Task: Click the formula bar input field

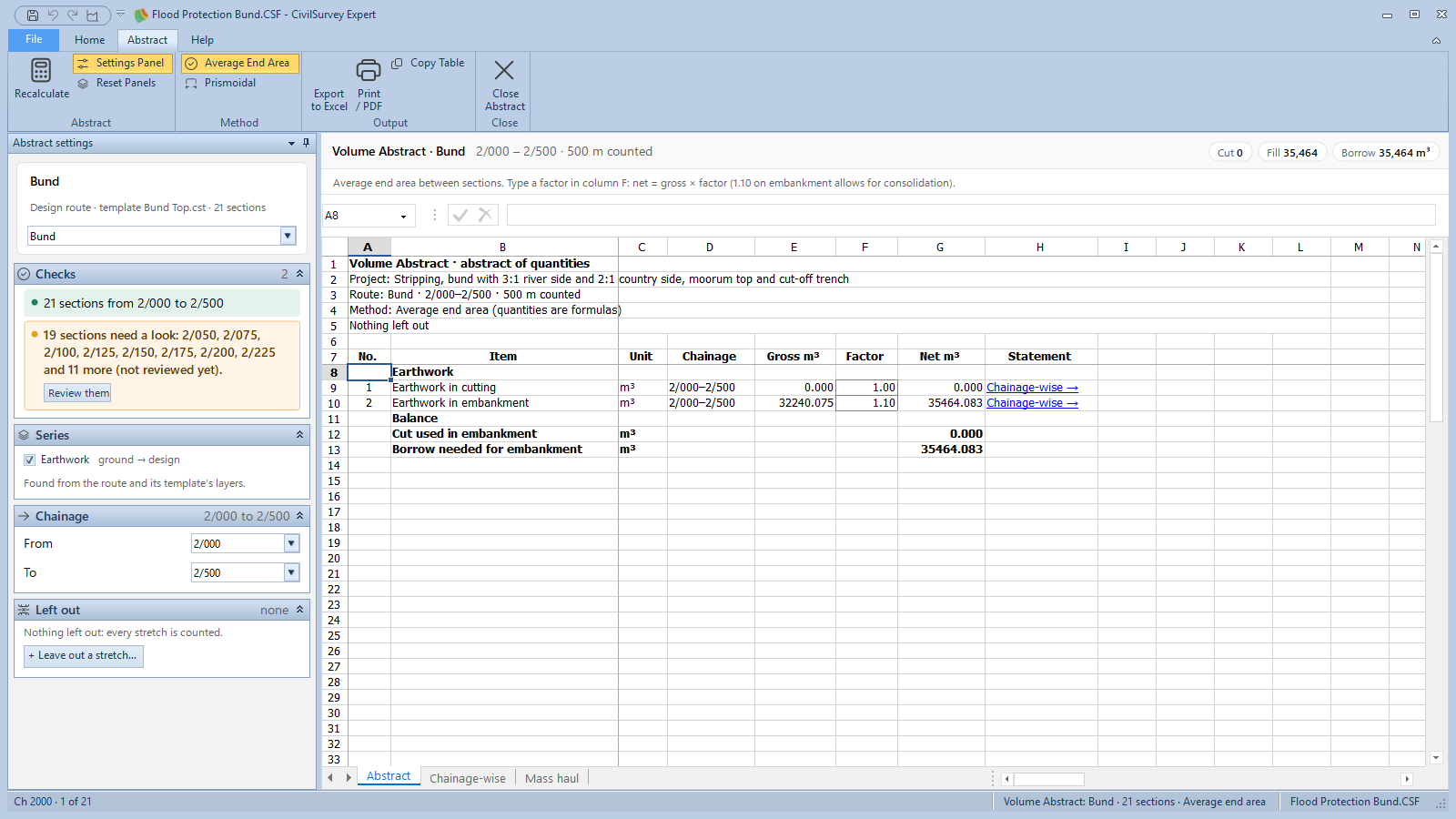Action: coord(971,216)
